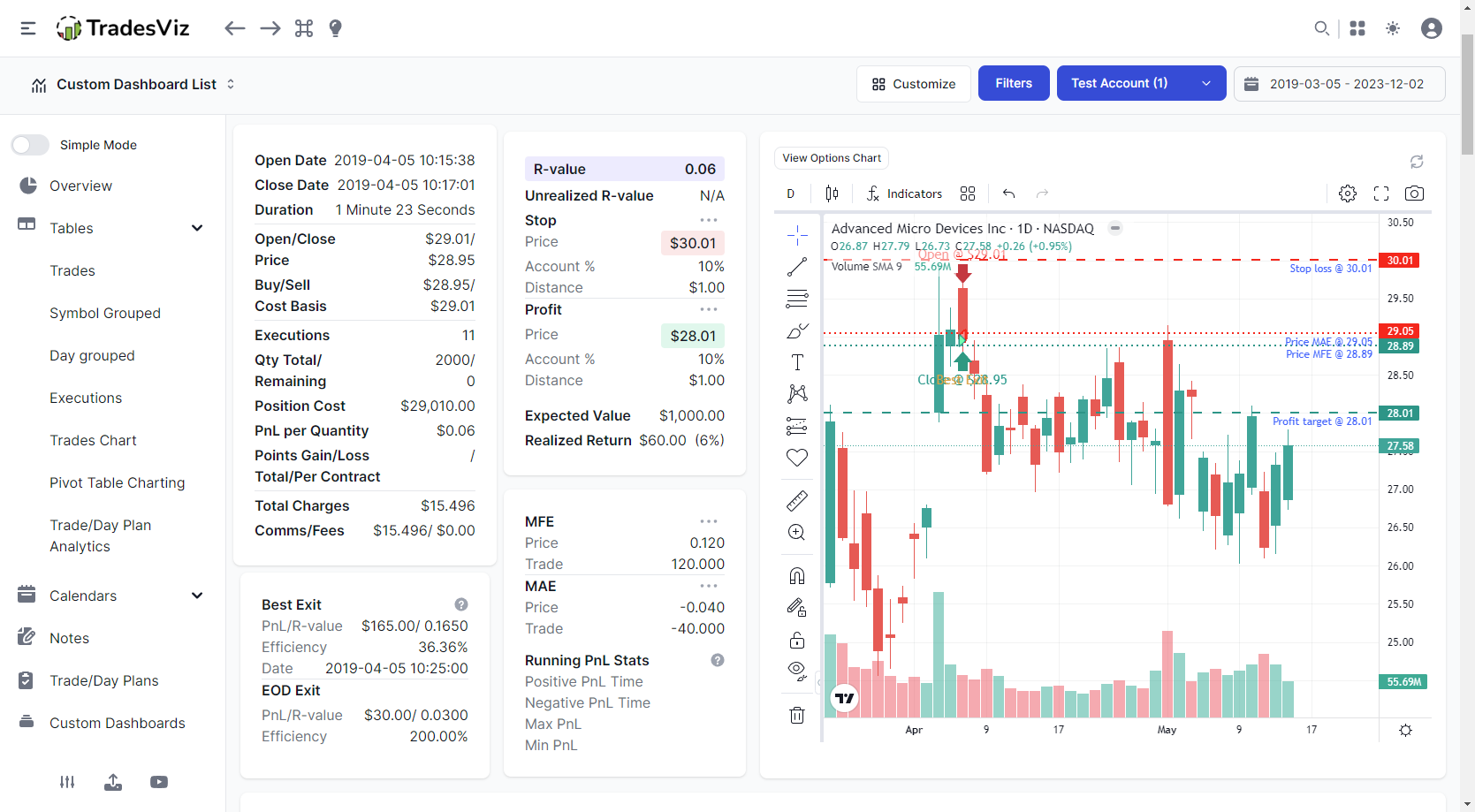Select the Fibonacci retracement lines tool
This screenshot has height=812, width=1475.
click(797, 299)
